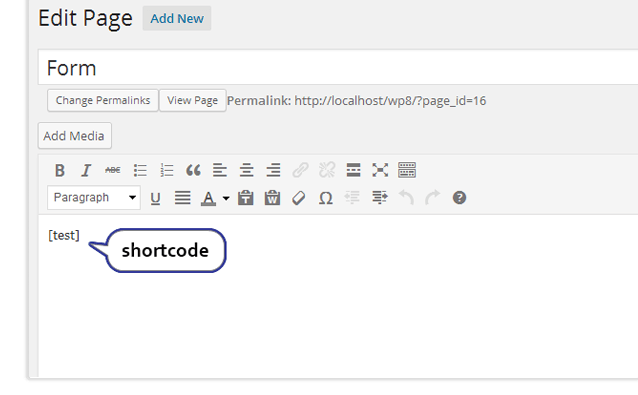Screen dimensions: 638x395
Task: Enter distraction-free fullscreen mode
Action: pyautogui.click(x=380, y=170)
